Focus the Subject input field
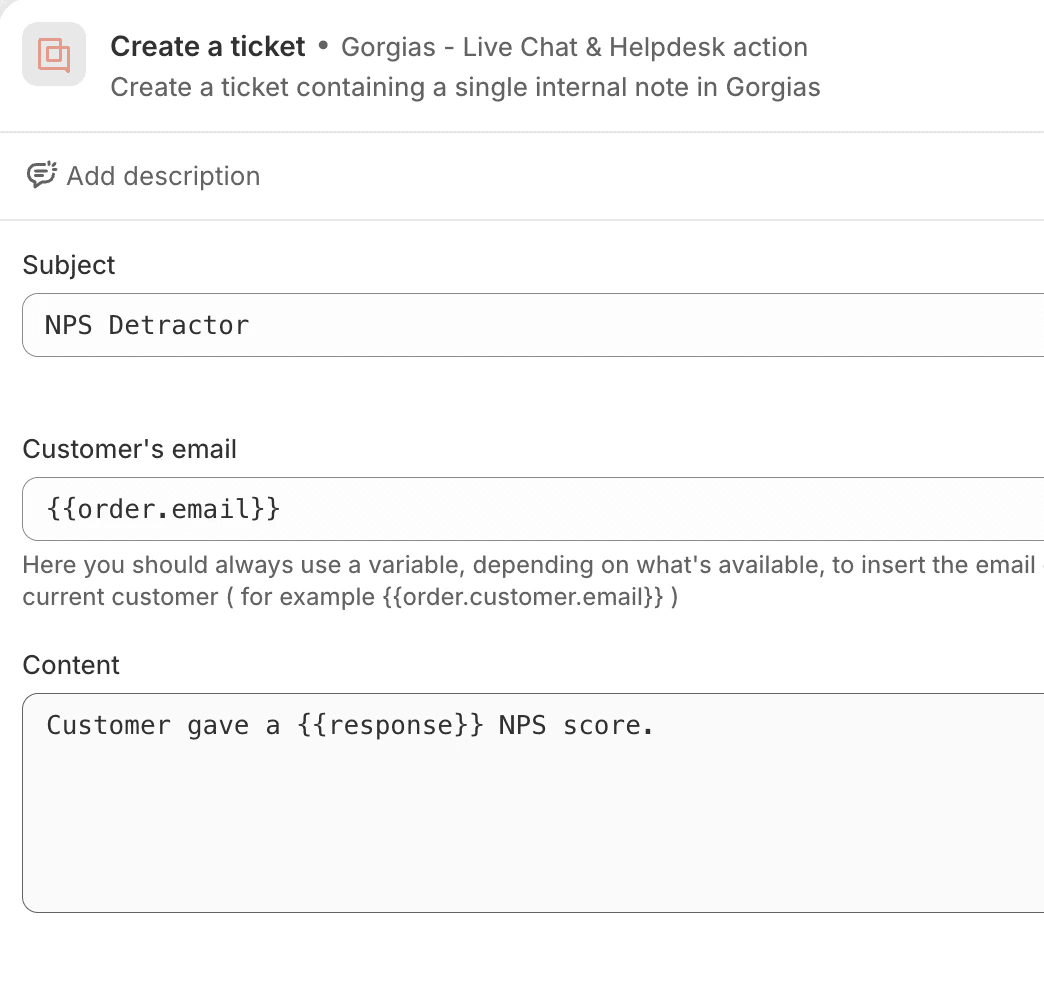Screen dimensions: 1044x998 pyautogui.click(x=600, y=325)
